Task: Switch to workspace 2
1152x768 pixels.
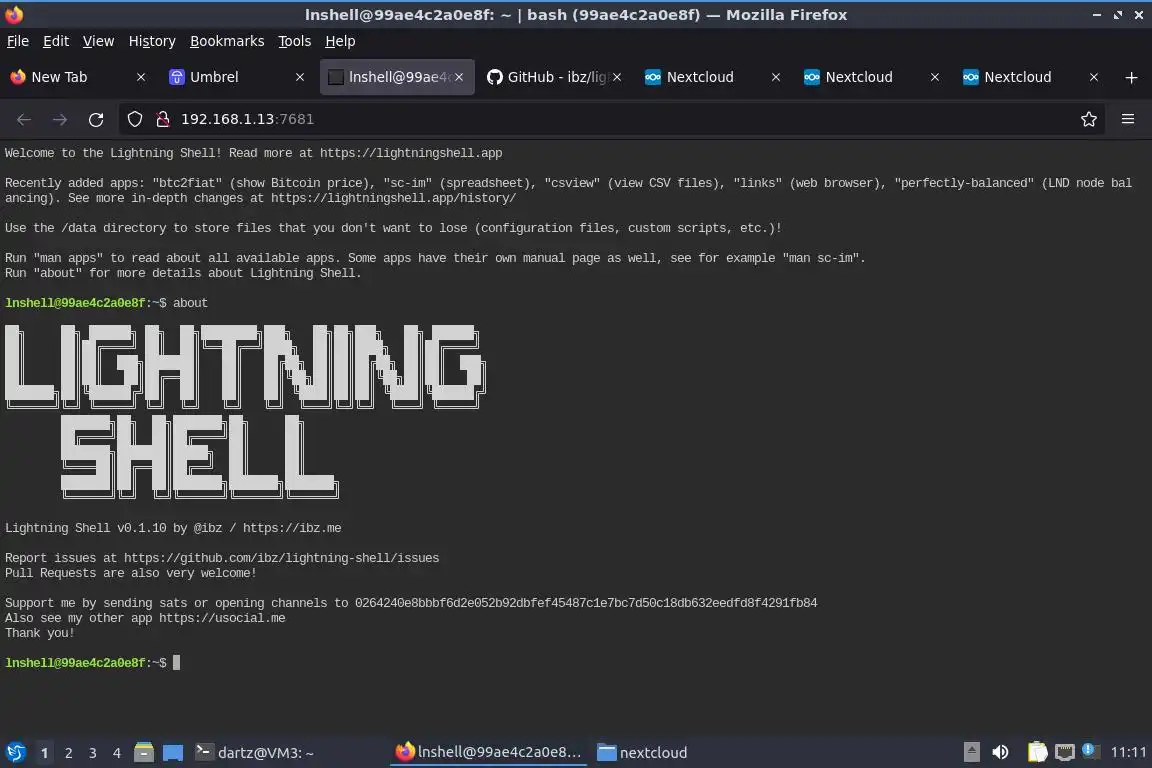Action: coord(68,753)
